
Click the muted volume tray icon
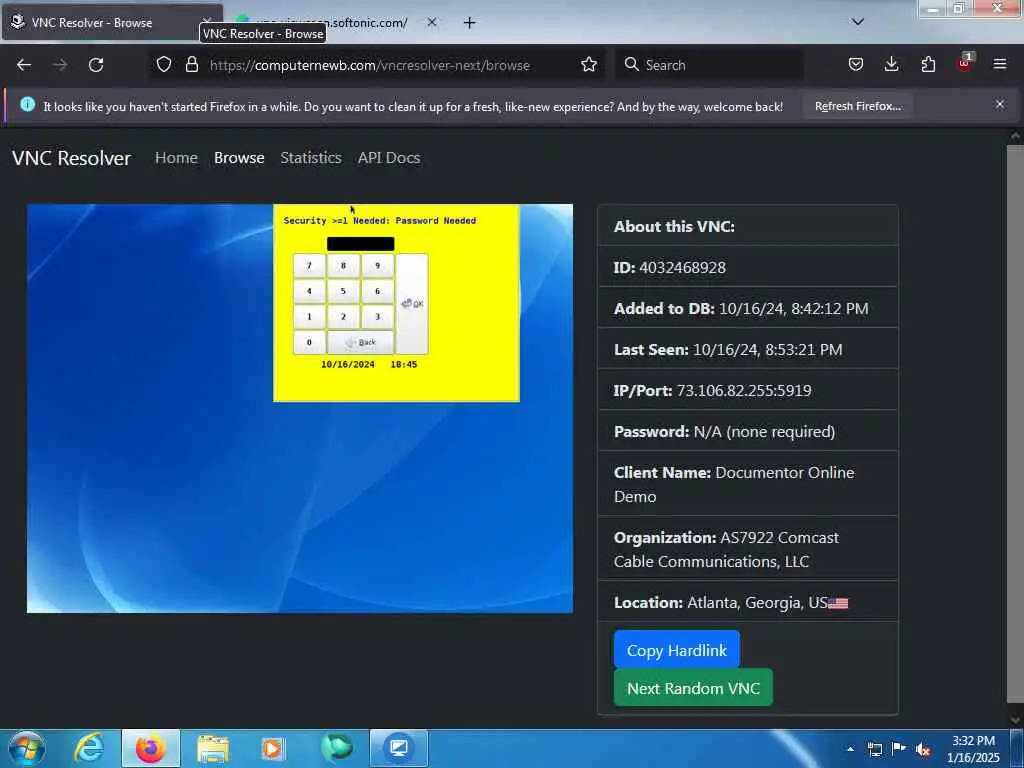pos(923,750)
